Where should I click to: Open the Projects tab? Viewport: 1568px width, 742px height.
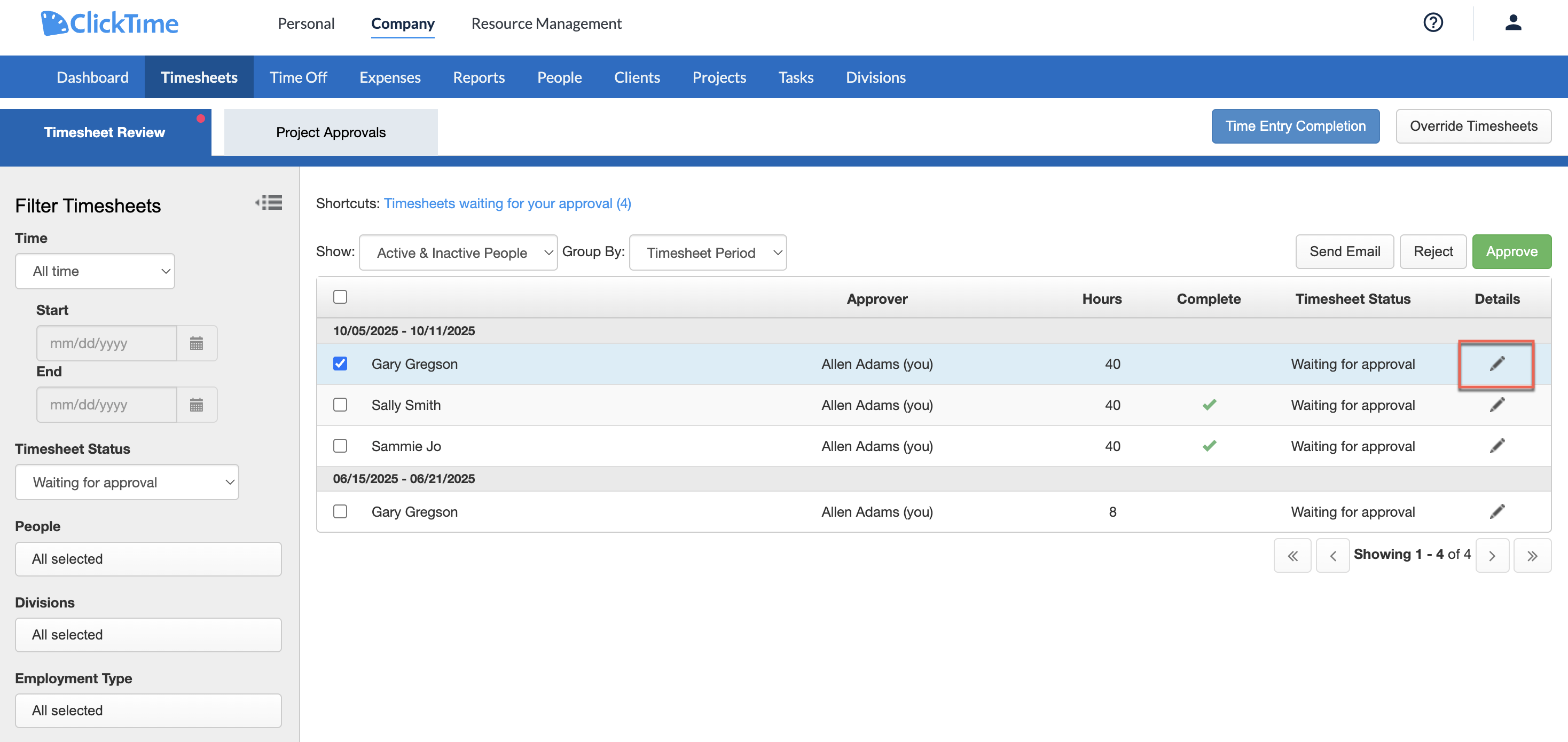(719, 77)
